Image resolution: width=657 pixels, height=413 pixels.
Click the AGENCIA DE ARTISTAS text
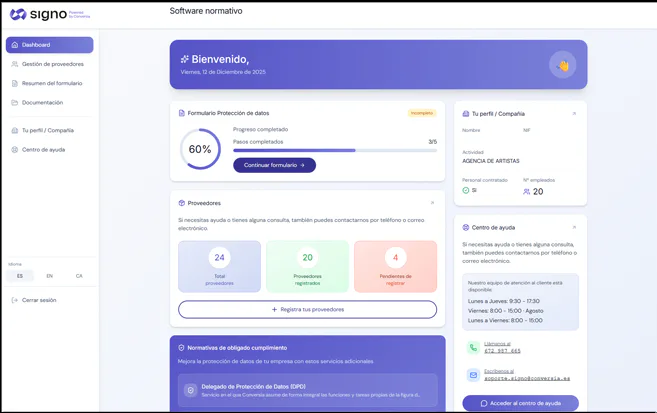491,161
